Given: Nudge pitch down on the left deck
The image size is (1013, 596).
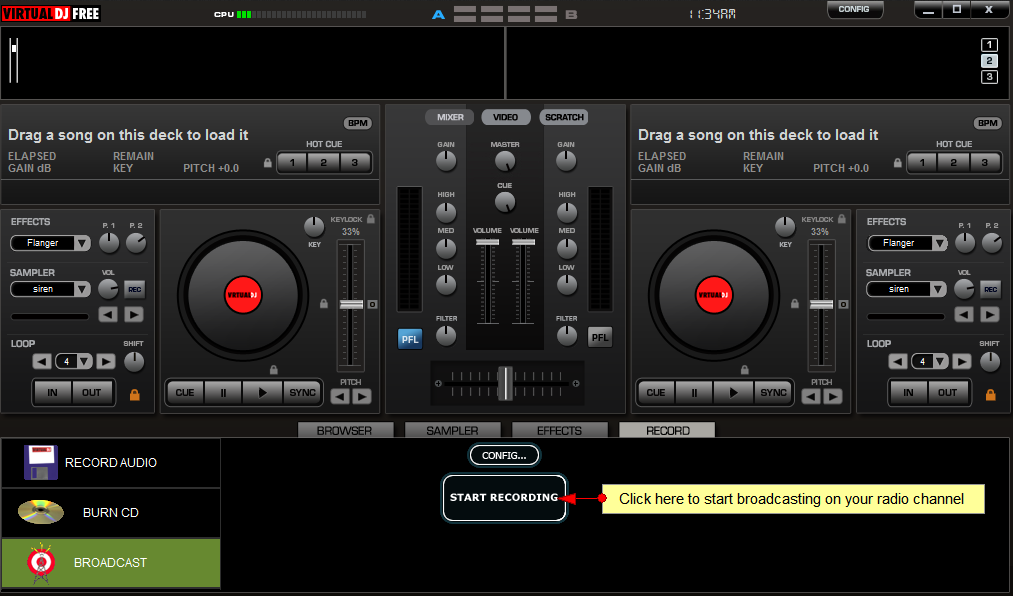Looking at the screenshot, I should pos(340,396).
